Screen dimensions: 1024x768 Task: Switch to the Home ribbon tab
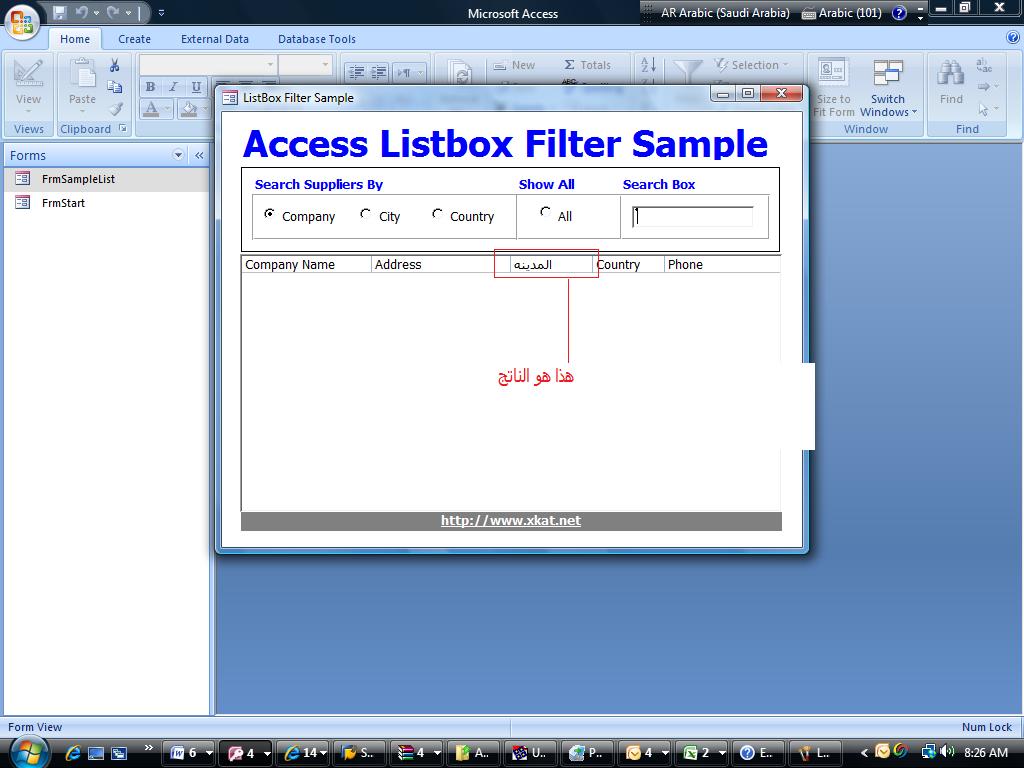[x=75, y=39]
